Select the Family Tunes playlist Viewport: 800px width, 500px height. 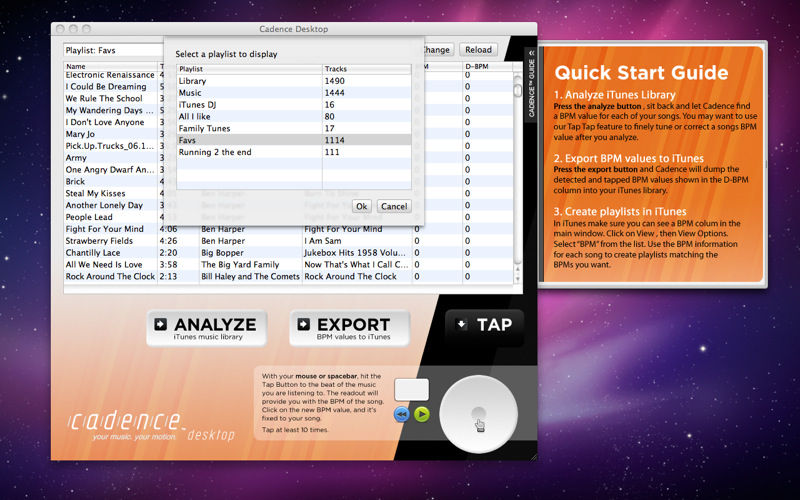294,129
